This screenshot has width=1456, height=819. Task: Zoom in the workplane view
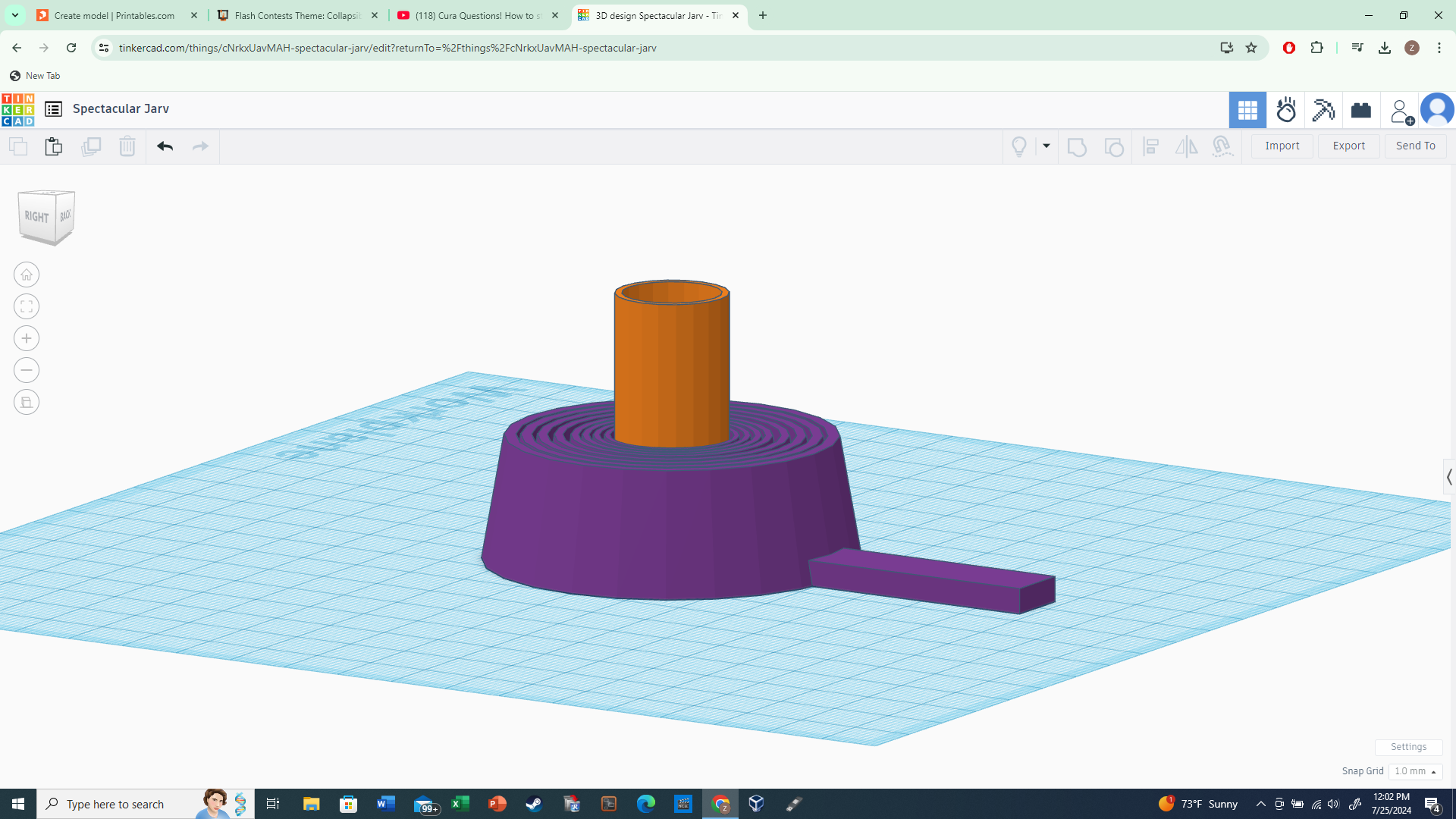(x=27, y=338)
